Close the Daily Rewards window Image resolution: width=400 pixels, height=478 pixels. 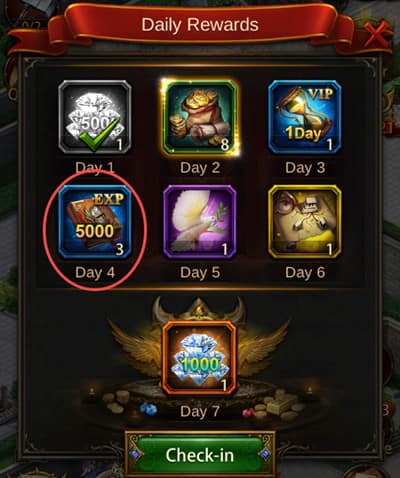(x=376, y=34)
